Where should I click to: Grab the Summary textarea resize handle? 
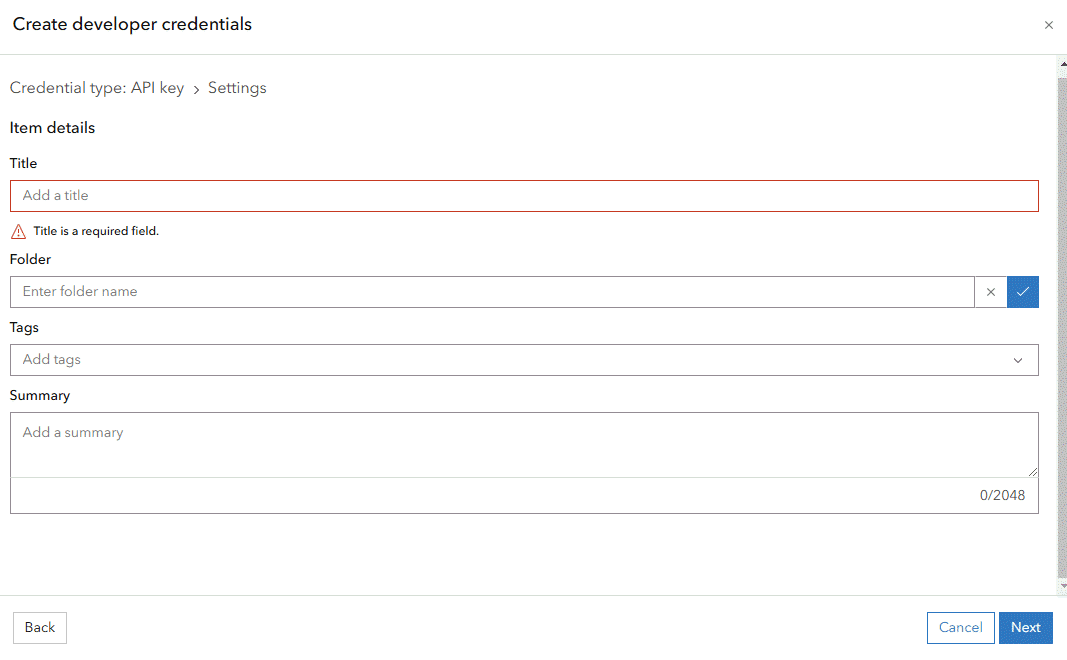(1033, 472)
